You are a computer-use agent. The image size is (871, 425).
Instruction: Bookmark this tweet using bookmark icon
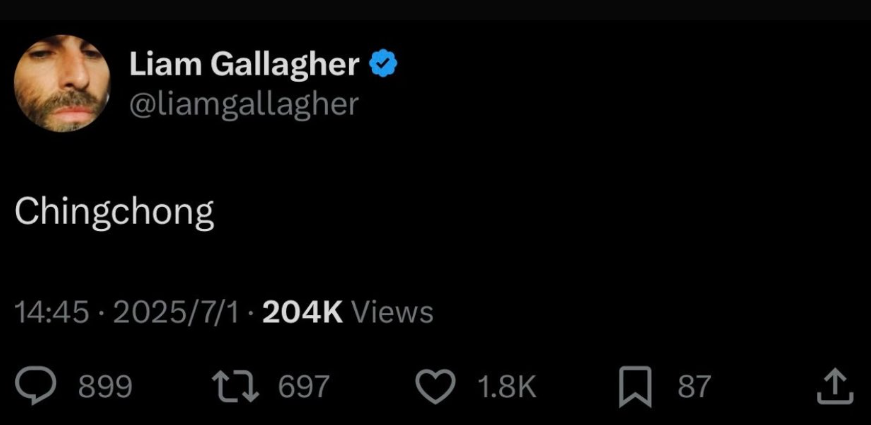click(x=634, y=387)
